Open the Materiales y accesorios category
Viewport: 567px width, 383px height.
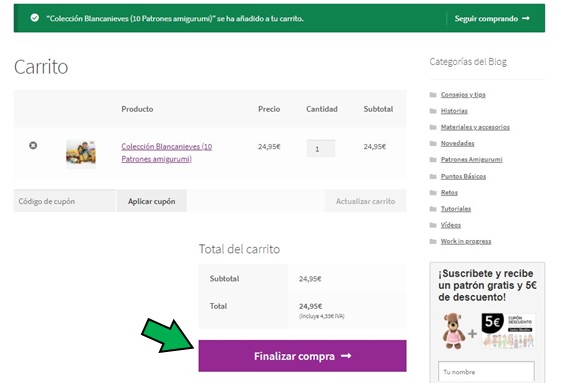coord(475,127)
